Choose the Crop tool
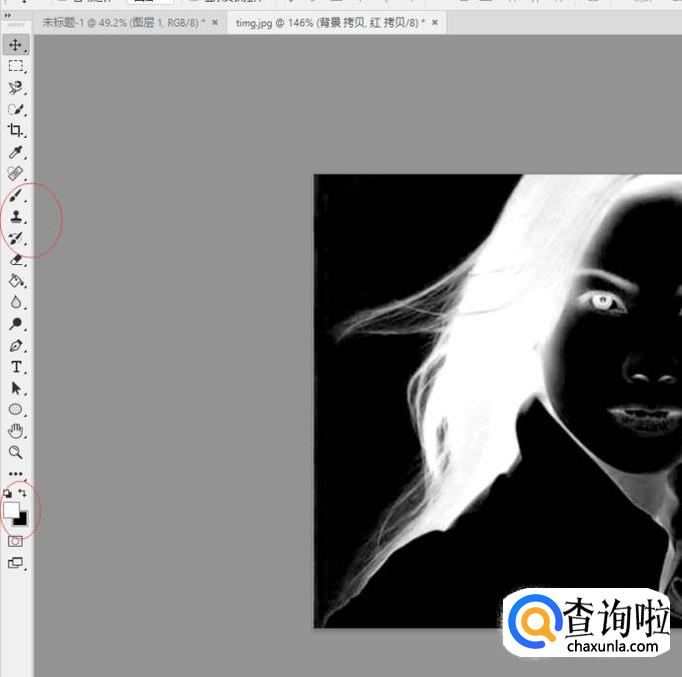 [x=16, y=131]
